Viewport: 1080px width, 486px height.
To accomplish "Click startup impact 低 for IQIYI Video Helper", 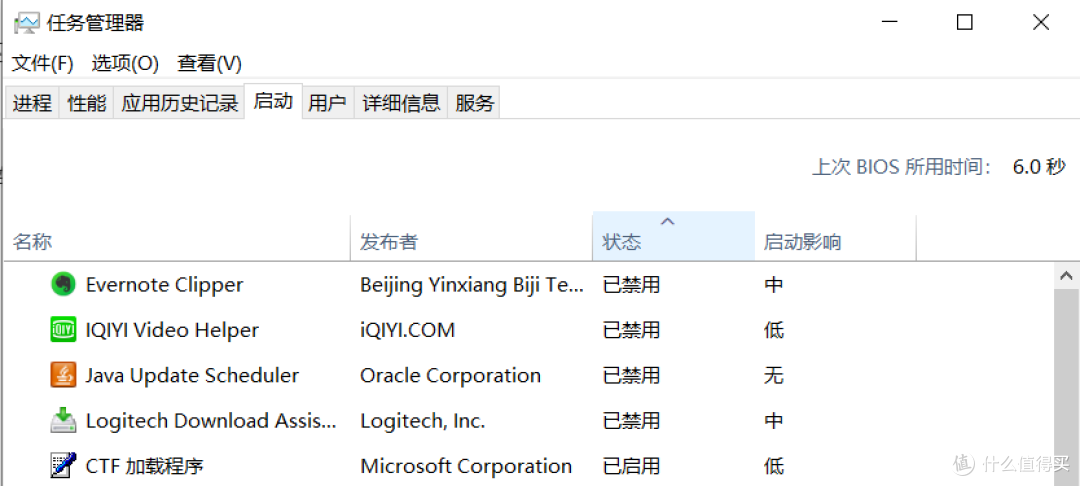I will point(773,330).
